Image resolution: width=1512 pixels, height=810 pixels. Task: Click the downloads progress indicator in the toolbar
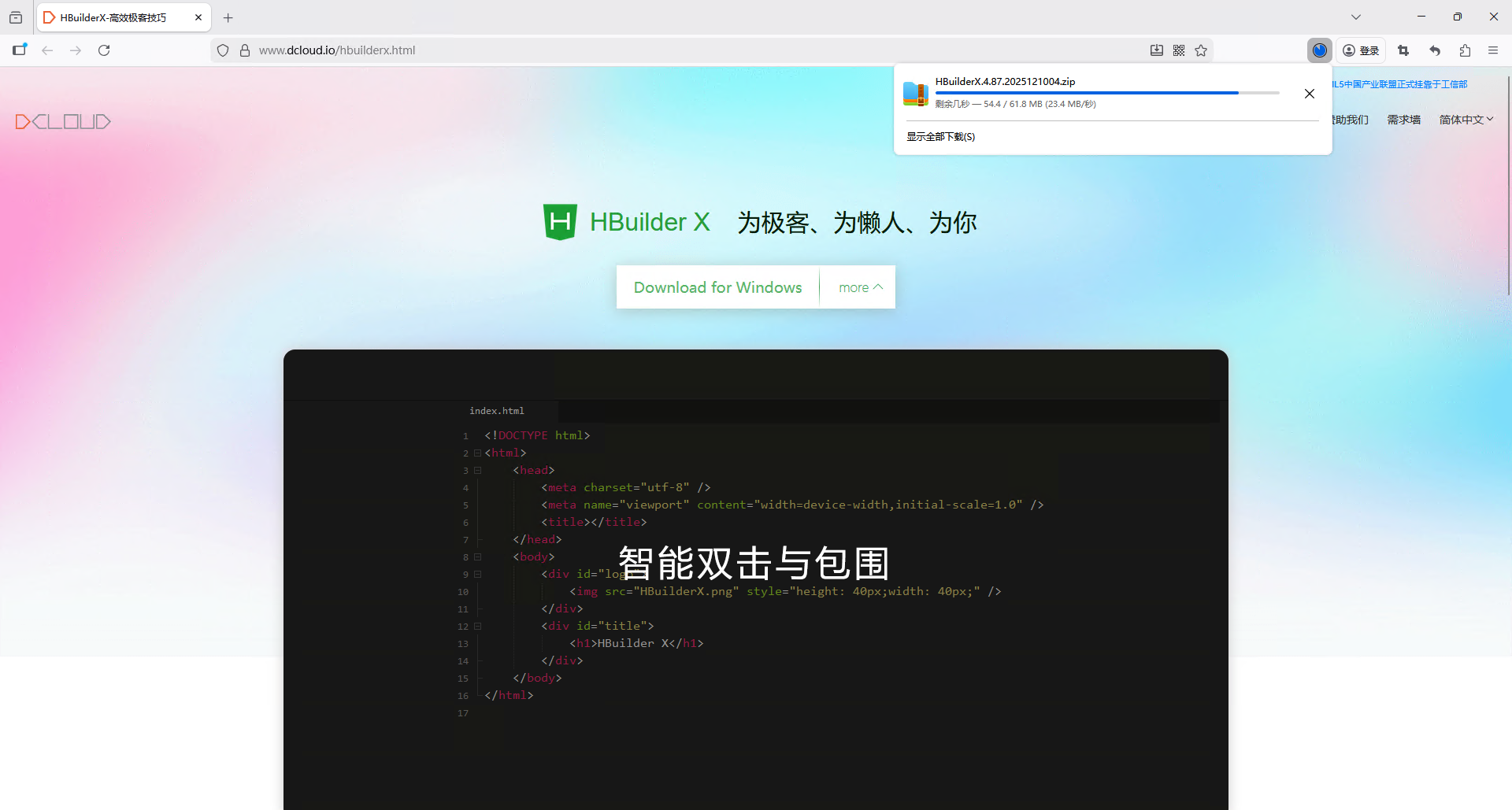pyautogui.click(x=1320, y=50)
